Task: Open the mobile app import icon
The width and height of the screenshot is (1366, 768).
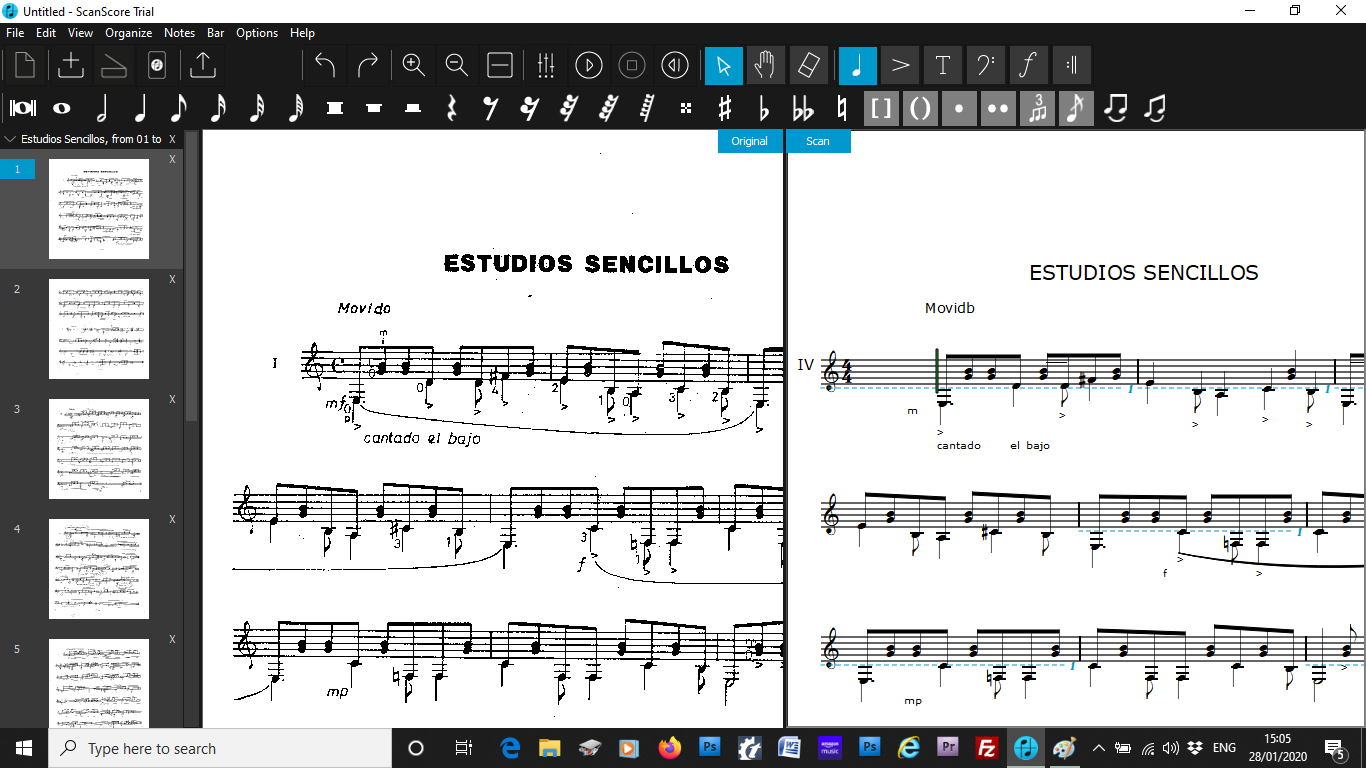Action: tap(156, 66)
